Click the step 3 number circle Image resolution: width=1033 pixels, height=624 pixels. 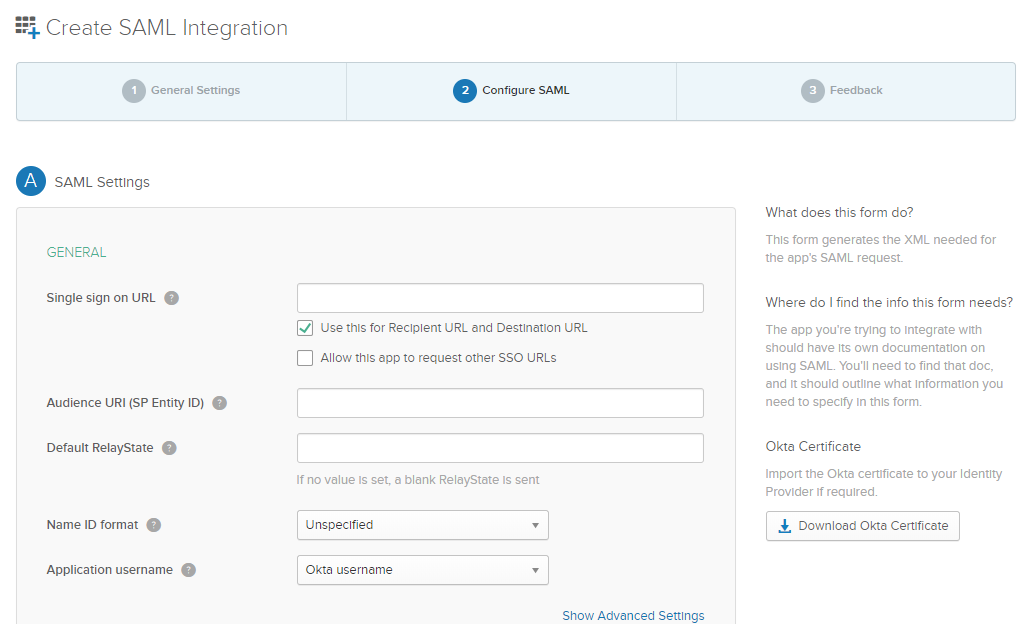tap(813, 91)
